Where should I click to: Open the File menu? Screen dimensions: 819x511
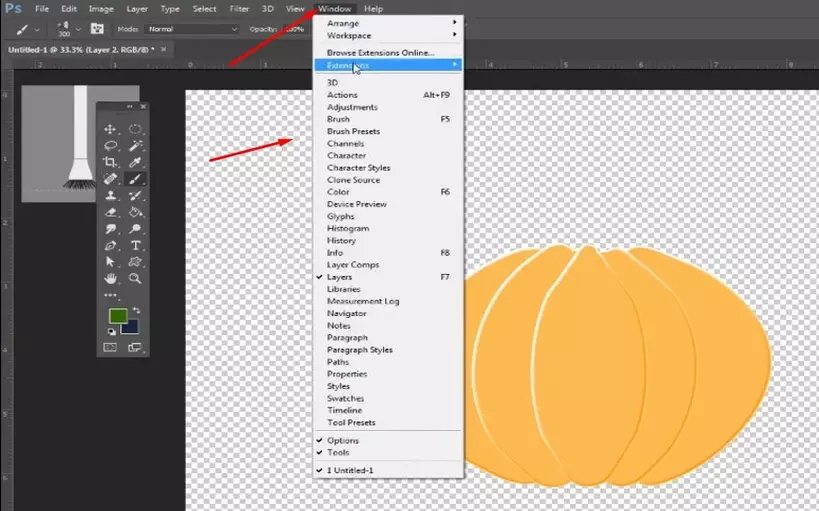click(42, 9)
